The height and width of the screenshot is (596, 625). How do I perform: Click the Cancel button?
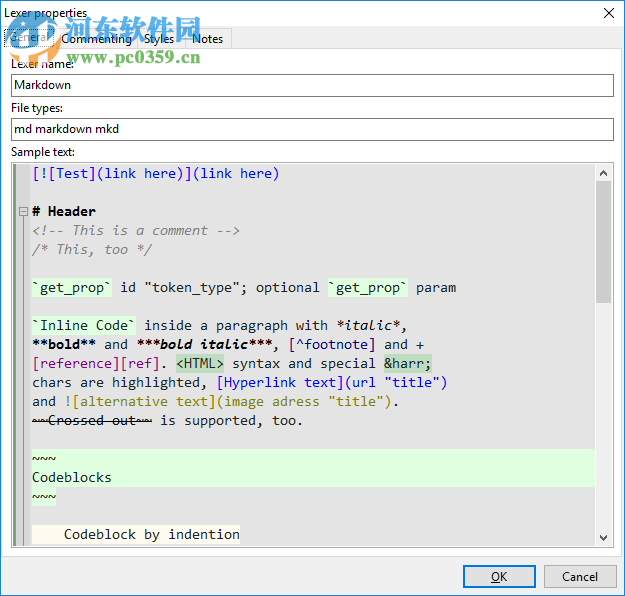(x=580, y=576)
